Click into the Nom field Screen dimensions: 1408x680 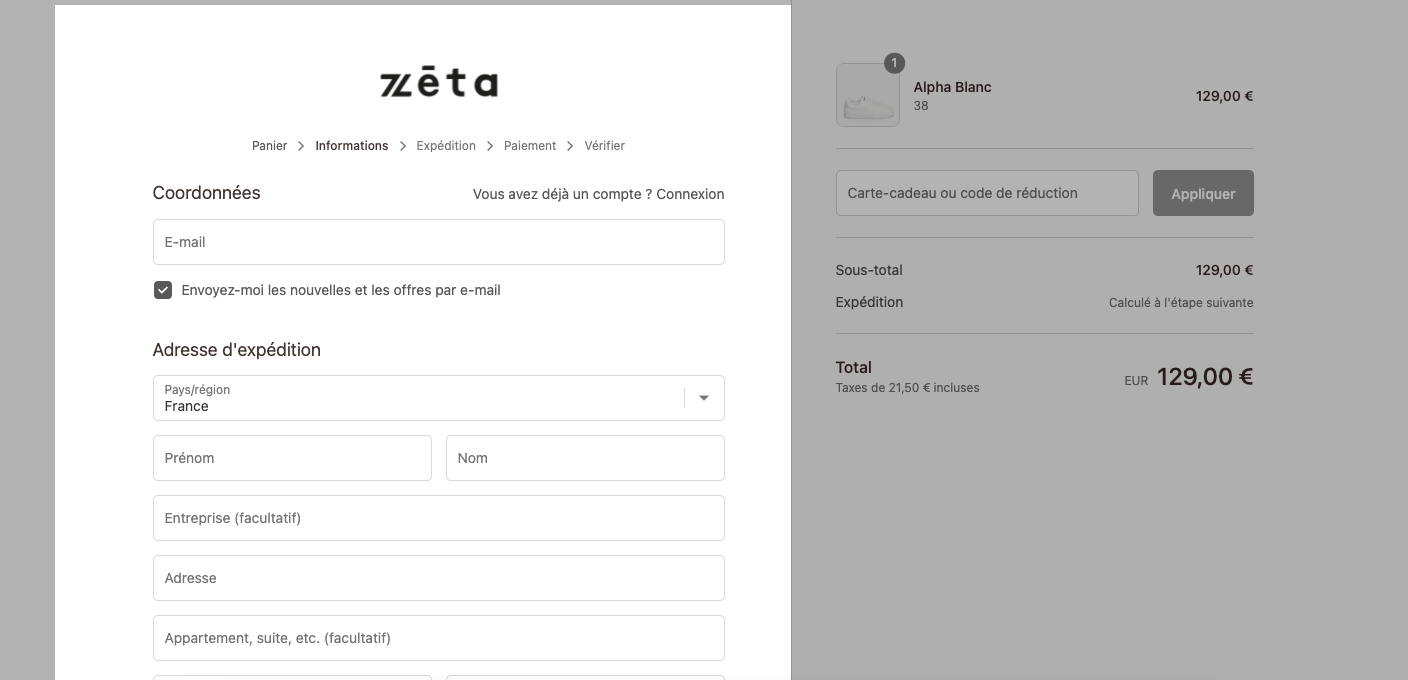click(x=585, y=458)
